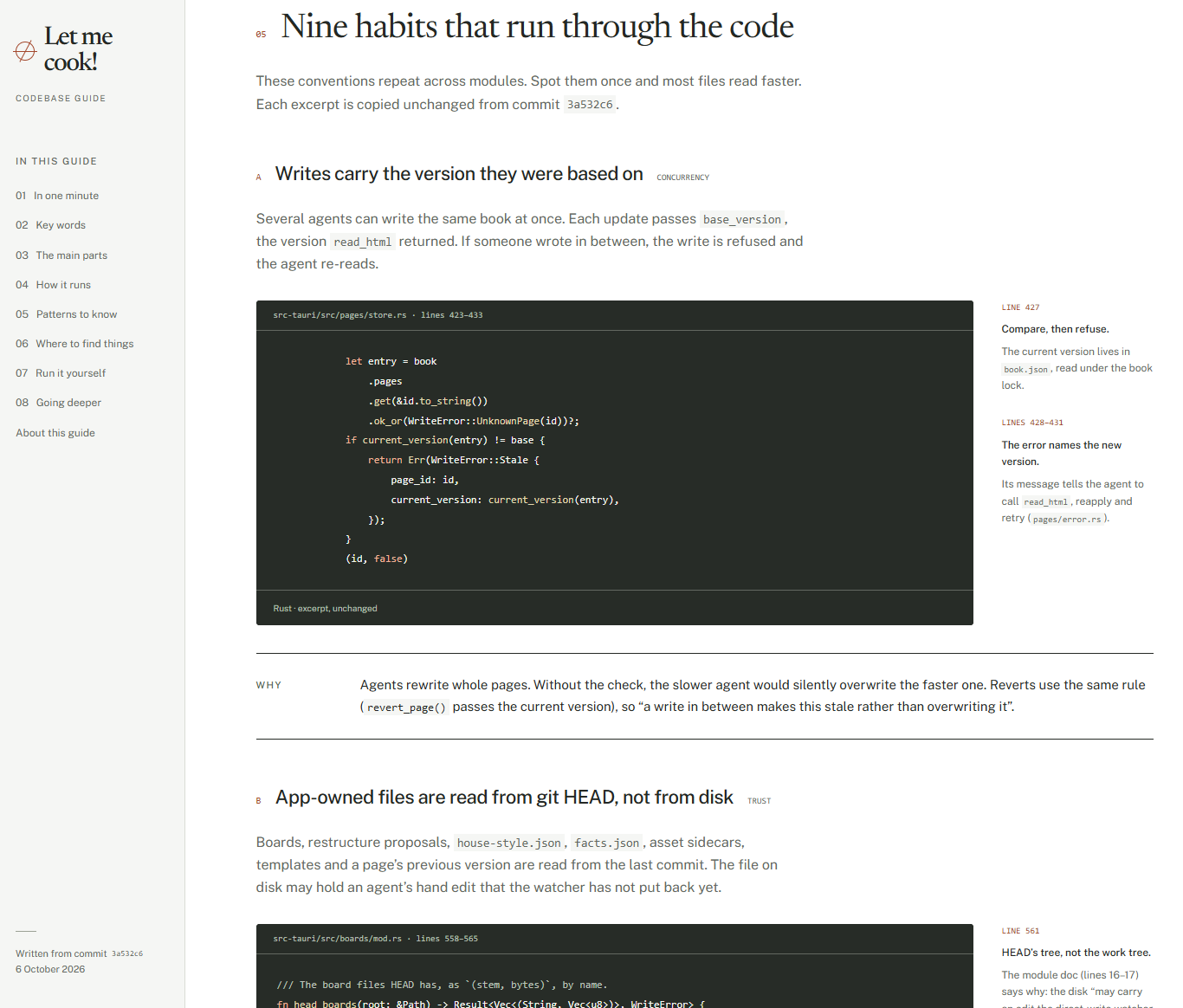Click read_html in the section A paragraph
Viewport: 1183px width, 1008px height.
coord(363,242)
